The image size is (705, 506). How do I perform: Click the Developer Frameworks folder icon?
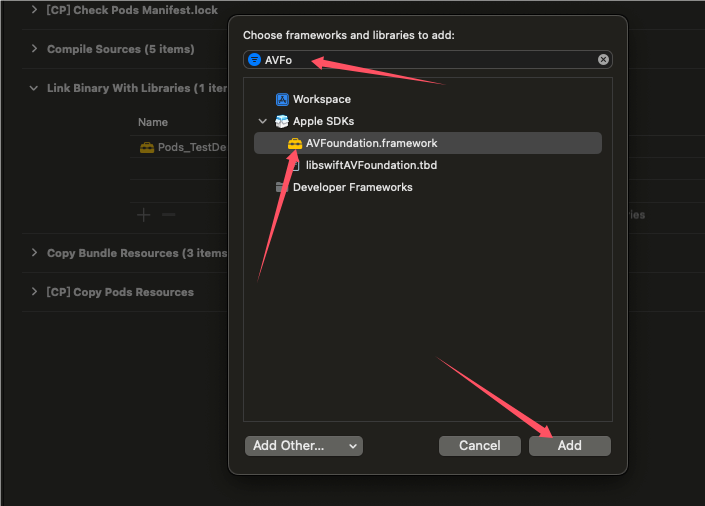(x=282, y=187)
